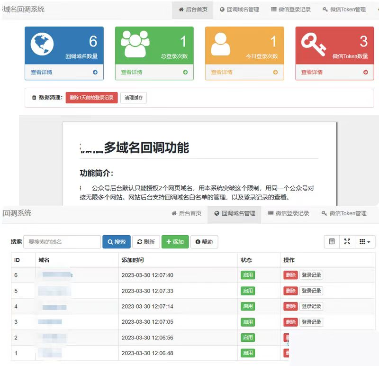Click the number 6 in the blue card

(x=93, y=41)
